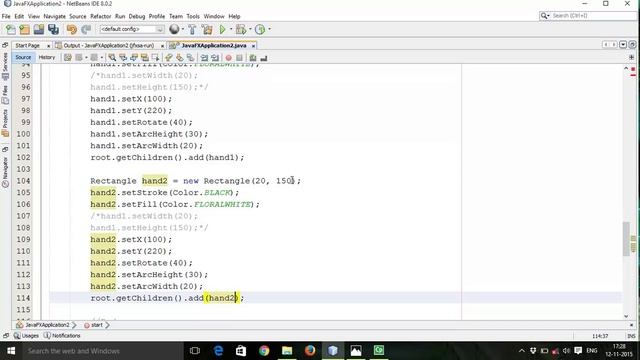Viewport: 640px width, 360px height.
Task: Expand the browser globe dropdown arrow
Action: pyautogui.click(x=182, y=29)
